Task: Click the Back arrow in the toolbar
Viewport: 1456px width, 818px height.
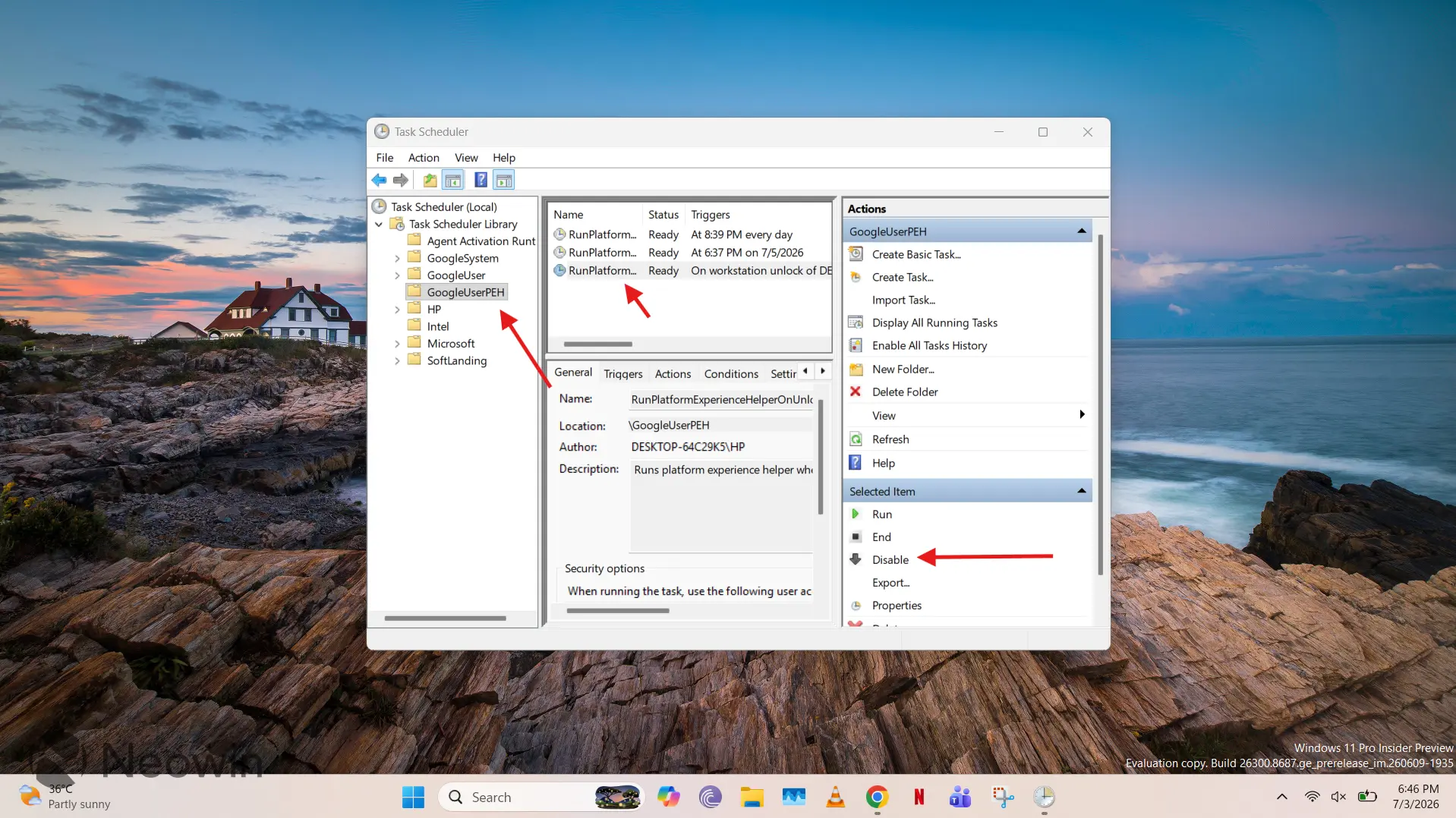Action: 379,181
